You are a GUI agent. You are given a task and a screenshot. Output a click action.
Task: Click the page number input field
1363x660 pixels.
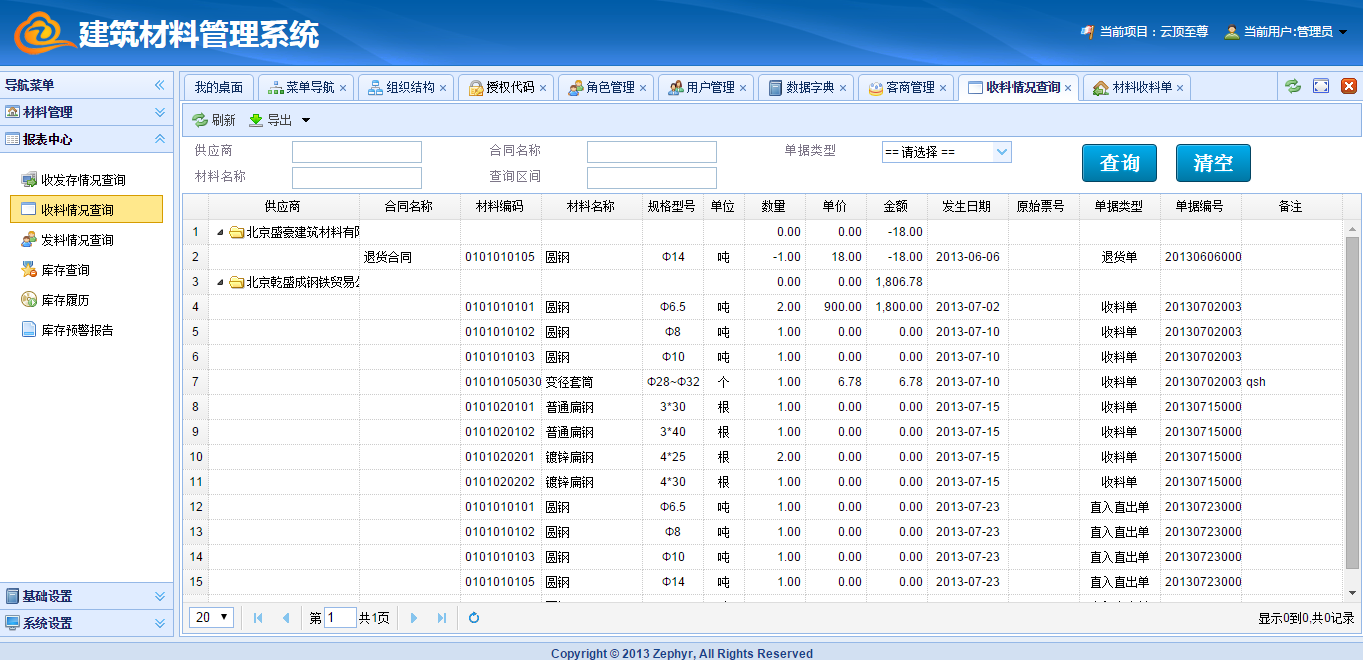tap(340, 618)
